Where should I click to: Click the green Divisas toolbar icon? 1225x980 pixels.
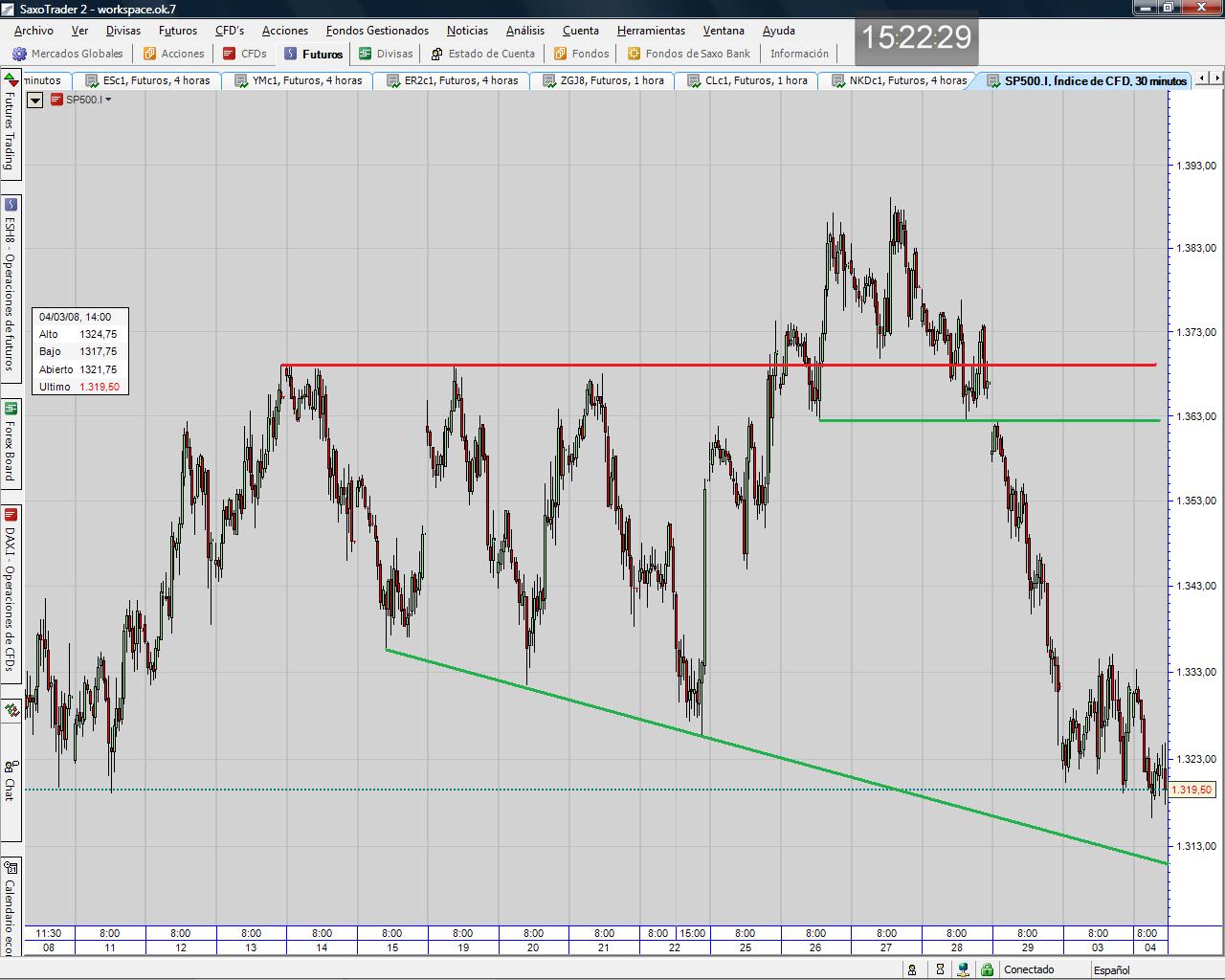coord(365,54)
